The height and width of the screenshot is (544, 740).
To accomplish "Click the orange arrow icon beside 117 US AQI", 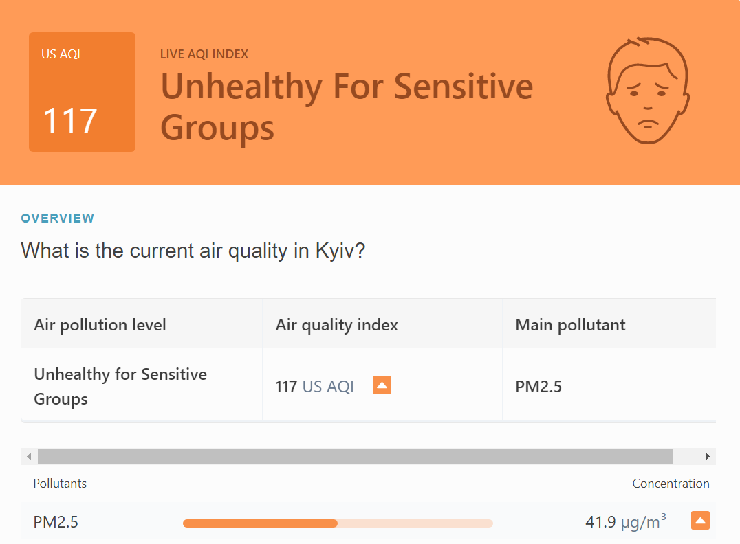I will point(381,385).
